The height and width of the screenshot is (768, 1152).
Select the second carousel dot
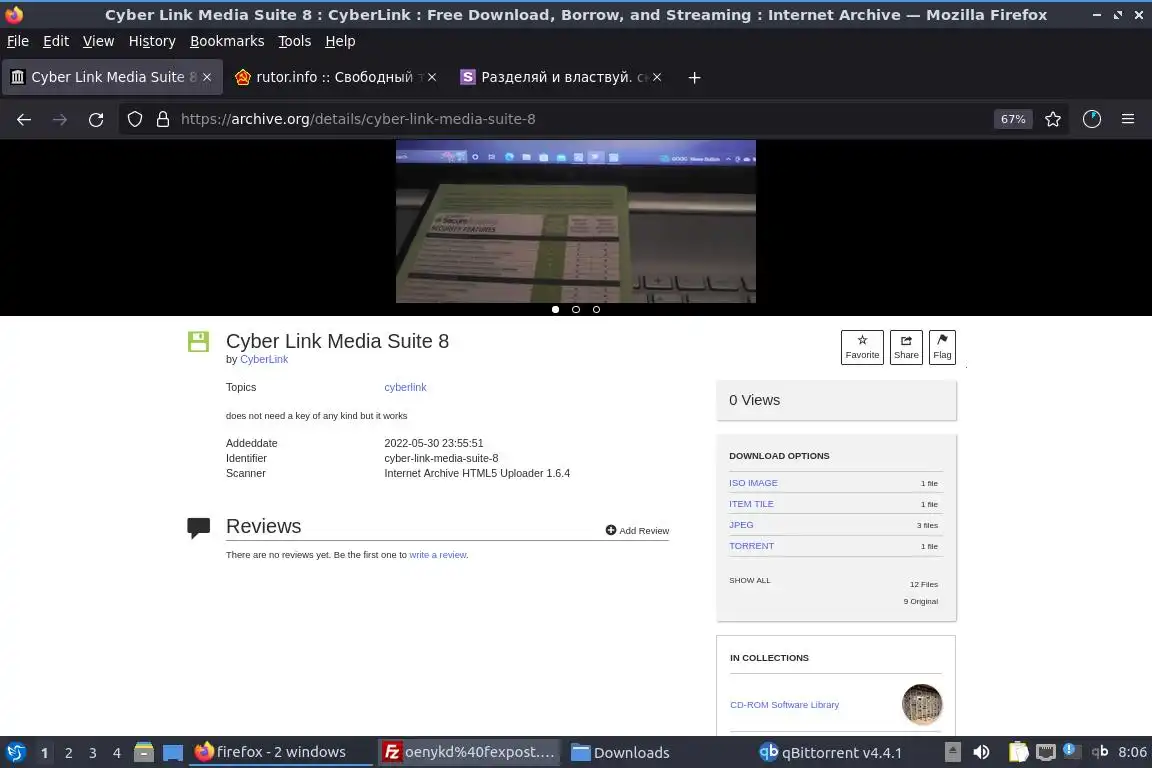pyautogui.click(x=576, y=309)
